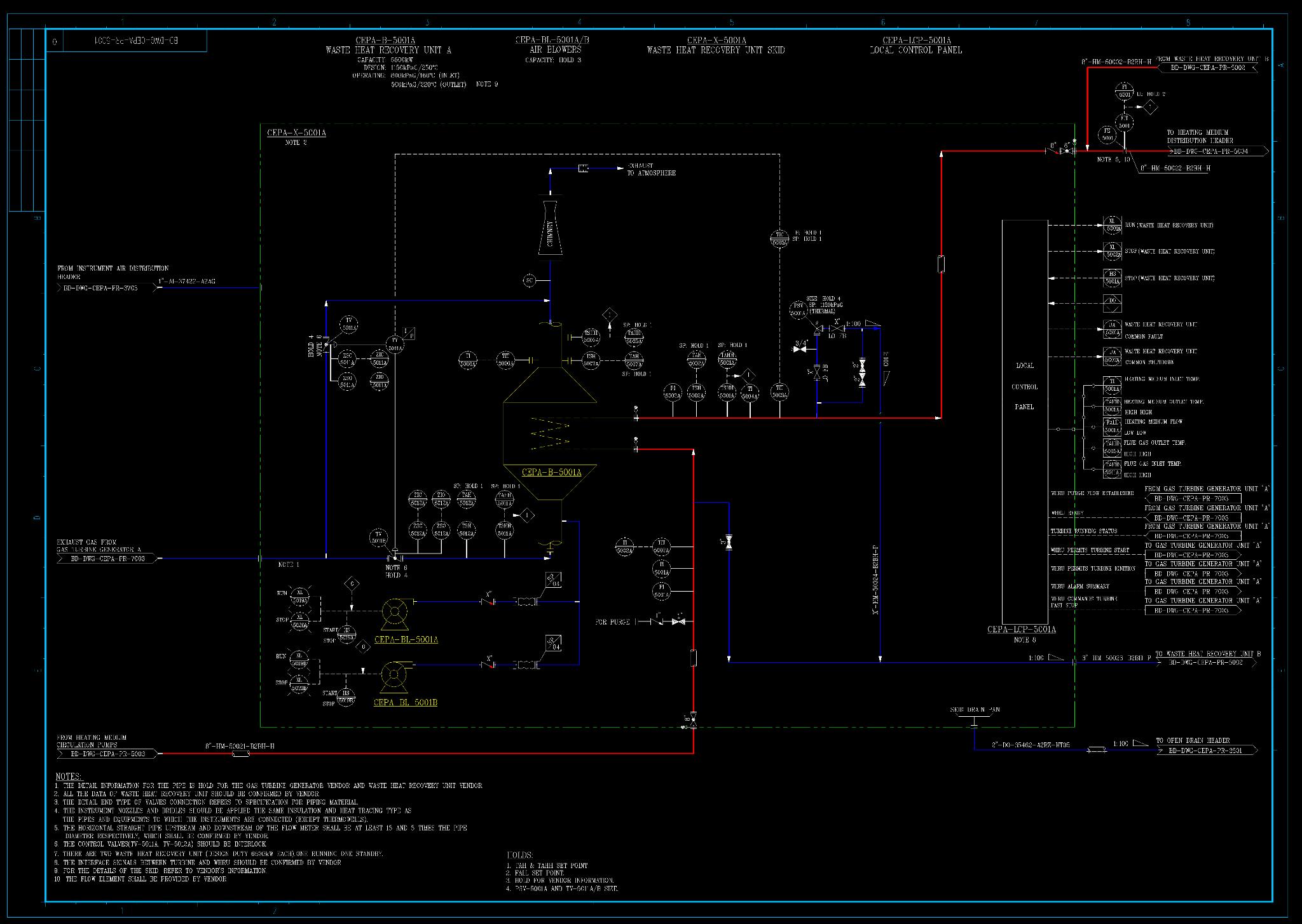The height and width of the screenshot is (924, 1302).
Task: Click the JA 5002A common shutdown symbol
Action: point(1113,356)
